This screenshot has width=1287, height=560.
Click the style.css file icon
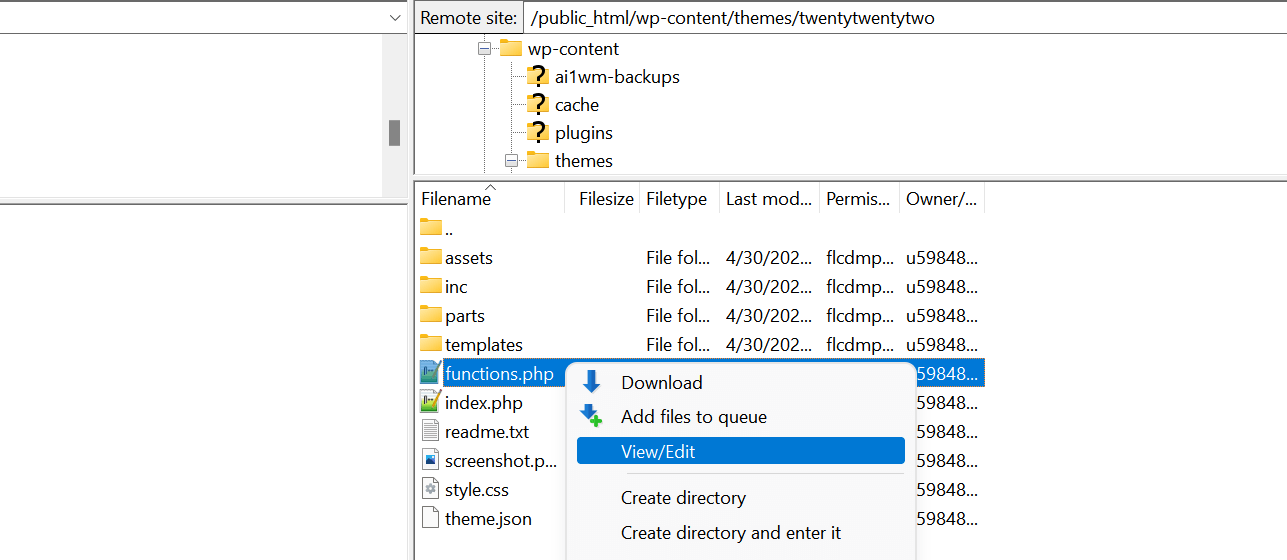pyautogui.click(x=430, y=489)
